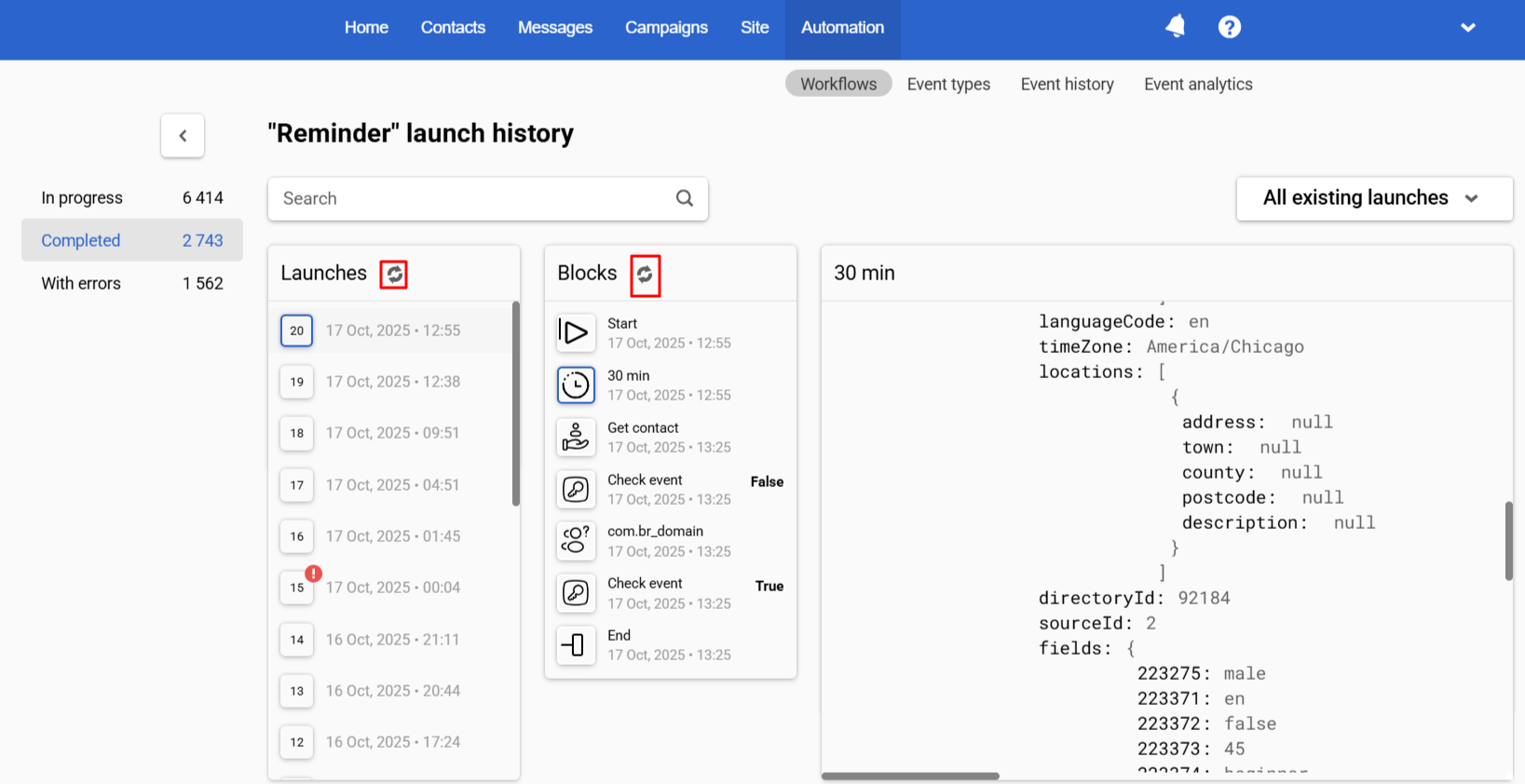Switch to the Workflows tab

[838, 84]
